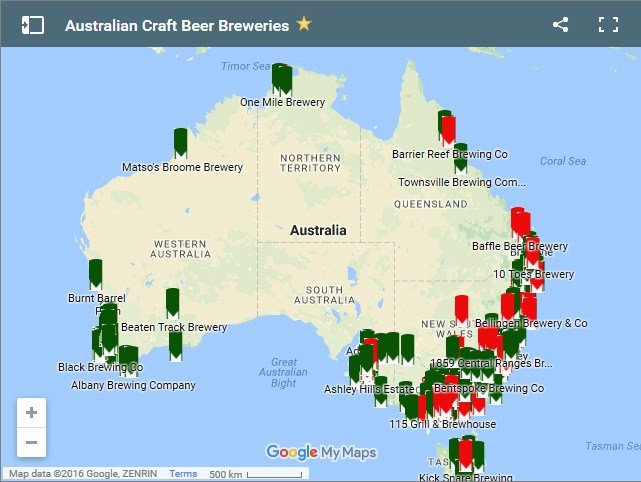Click the Matso's Broome Brewery label
641x482 pixels.
(x=182, y=167)
